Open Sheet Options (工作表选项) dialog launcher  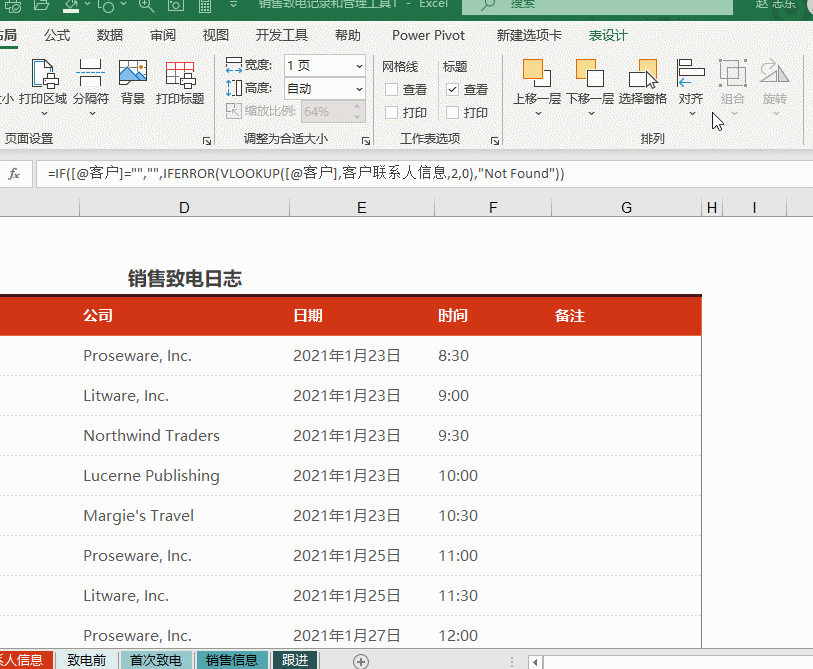(x=495, y=141)
